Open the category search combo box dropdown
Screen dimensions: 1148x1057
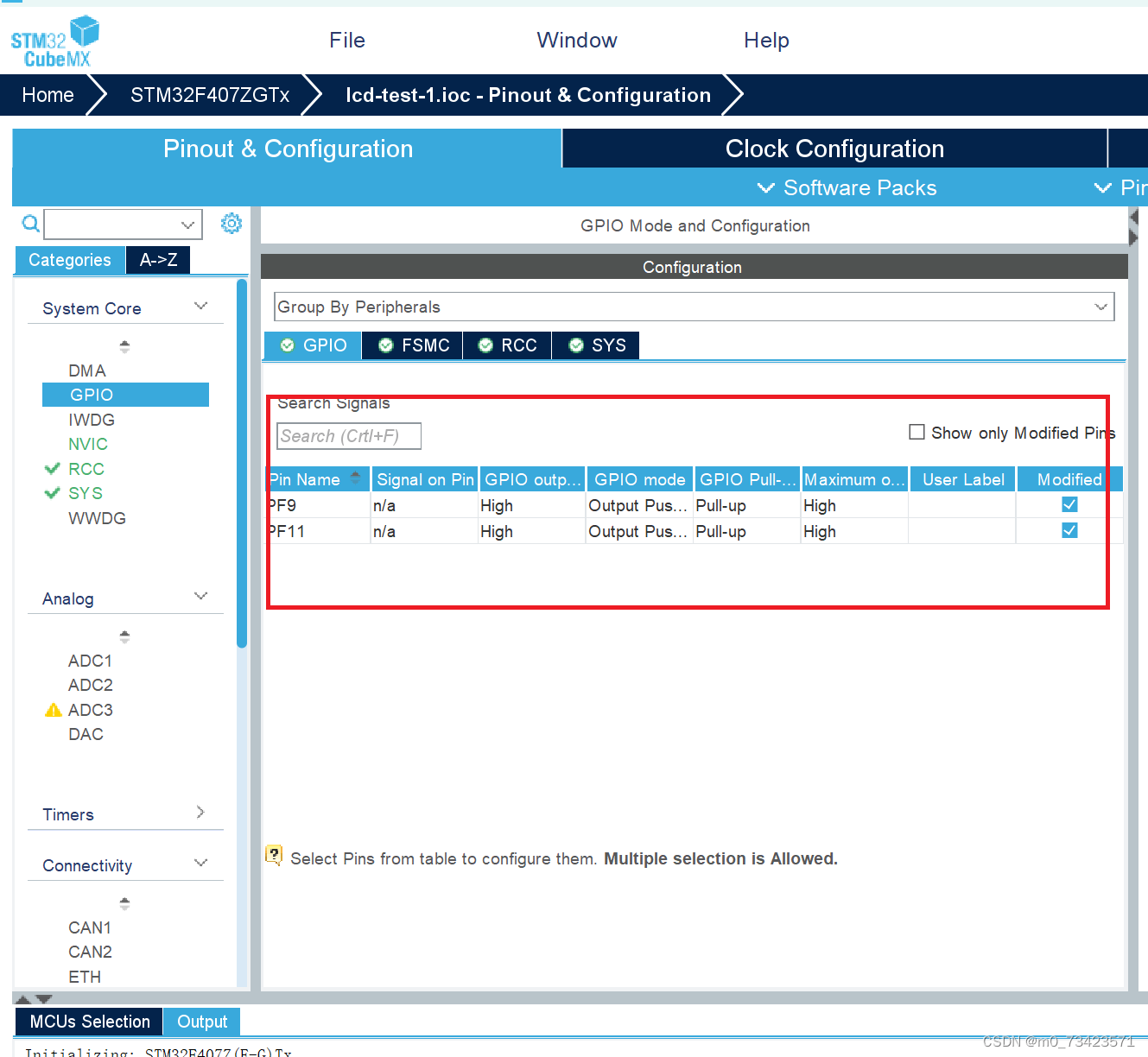pos(187,225)
